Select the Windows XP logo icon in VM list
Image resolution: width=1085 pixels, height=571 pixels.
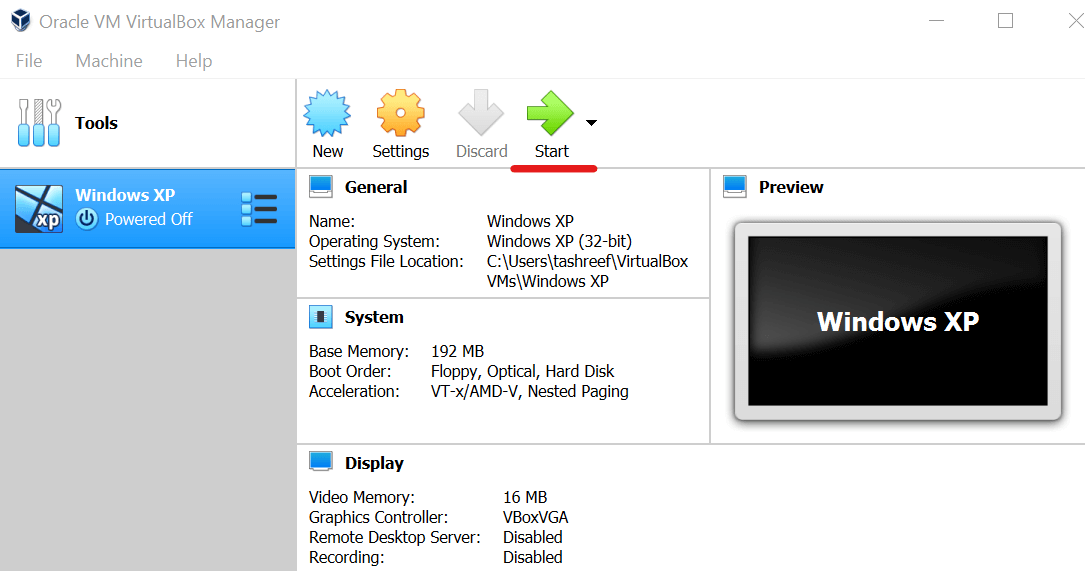pos(39,208)
